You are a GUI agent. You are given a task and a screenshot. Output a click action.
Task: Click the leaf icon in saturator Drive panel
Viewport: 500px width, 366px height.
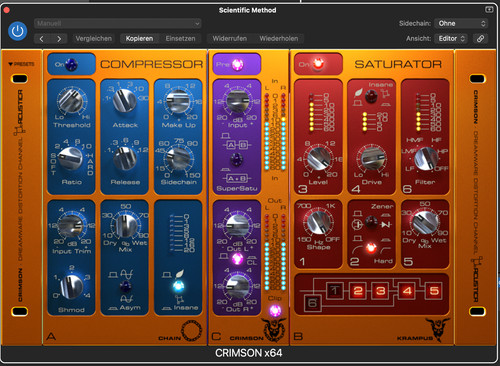[x=359, y=92]
